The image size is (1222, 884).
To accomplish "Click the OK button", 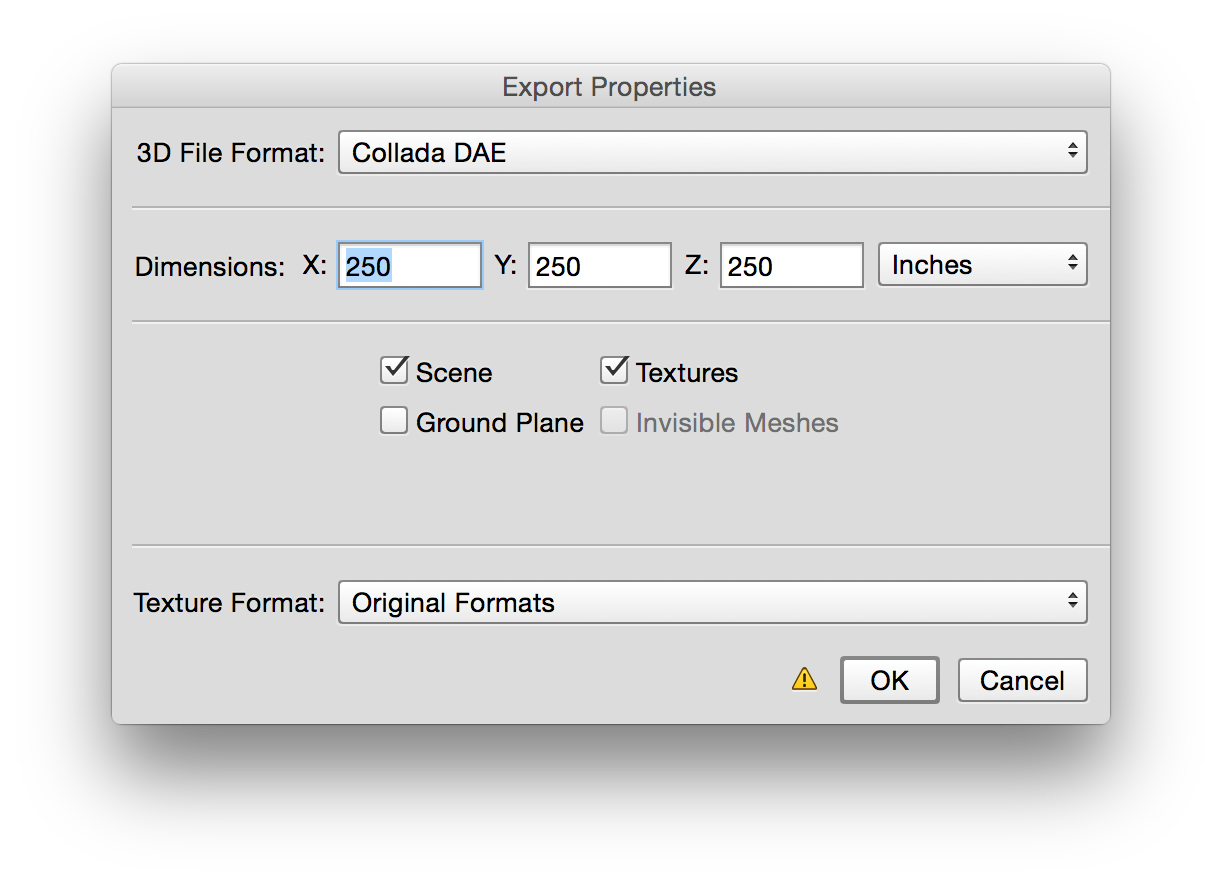I will [x=889, y=680].
